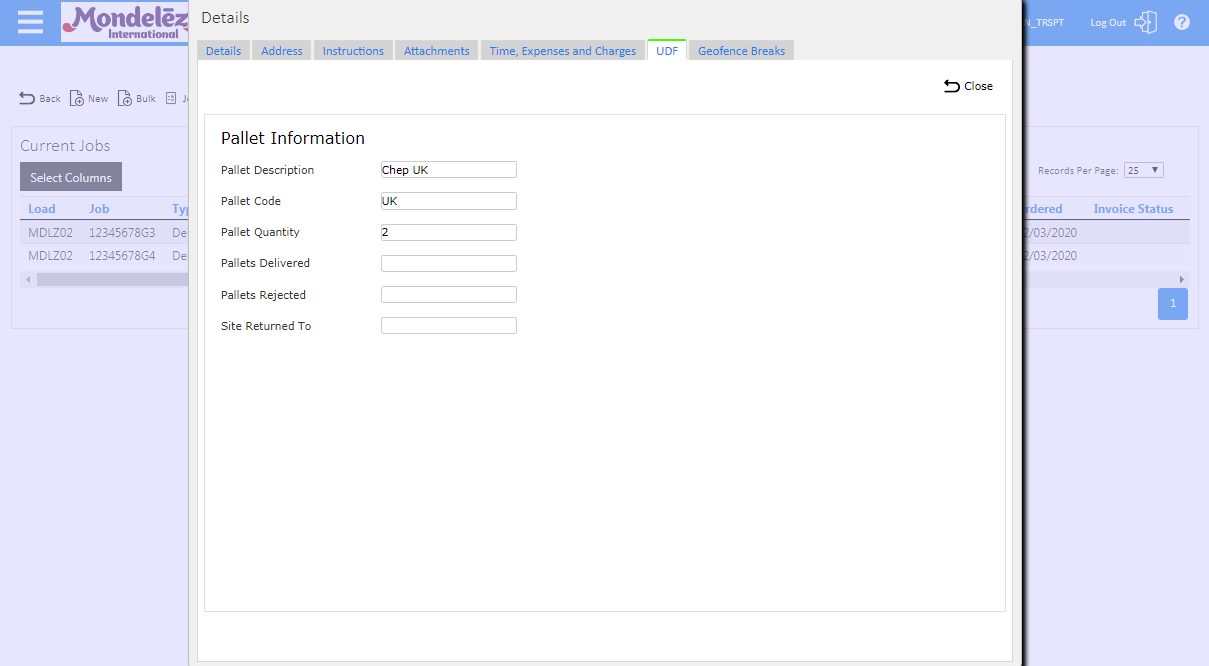Screen dimensions: 1209x666
Task: Click the New job icon
Action: coord(77,98)
